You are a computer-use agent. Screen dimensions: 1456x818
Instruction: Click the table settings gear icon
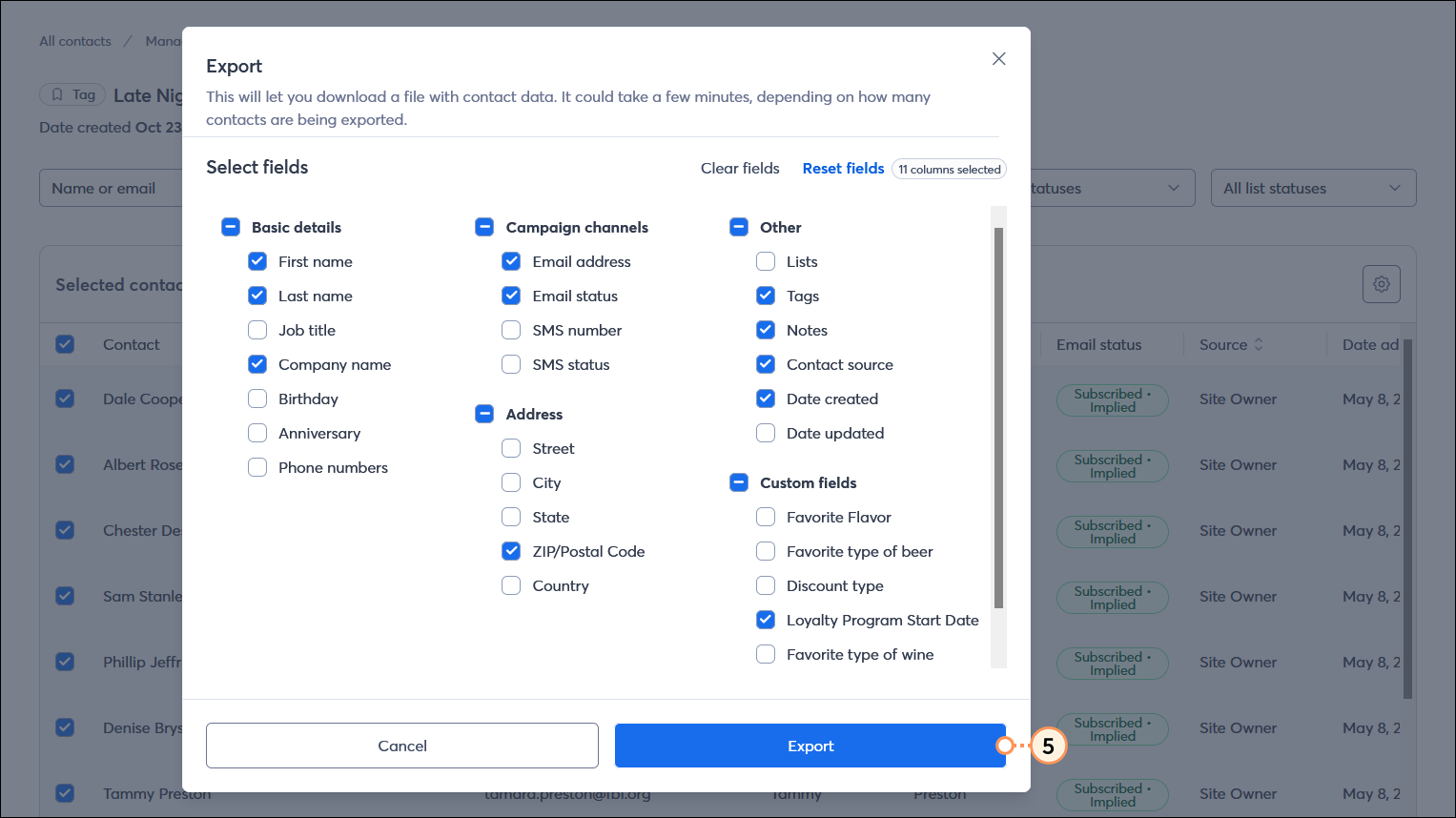tap(1381, 283)
